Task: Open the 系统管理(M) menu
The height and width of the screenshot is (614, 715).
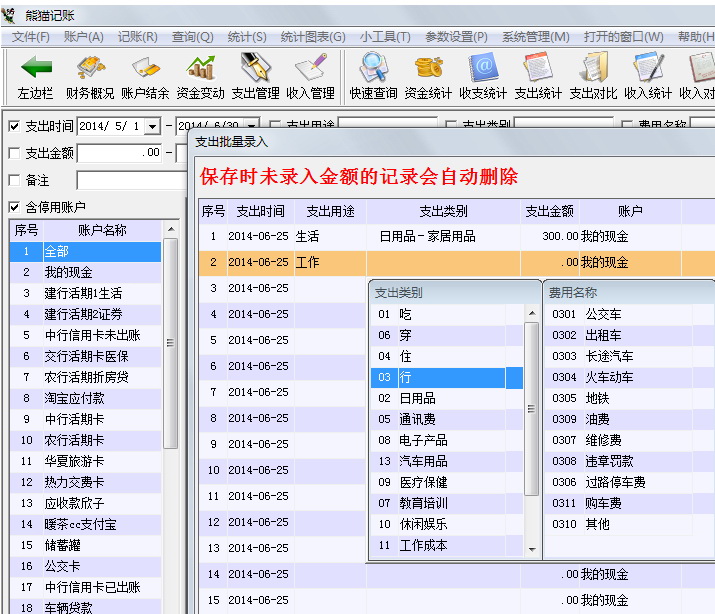Action: (535, 37)
